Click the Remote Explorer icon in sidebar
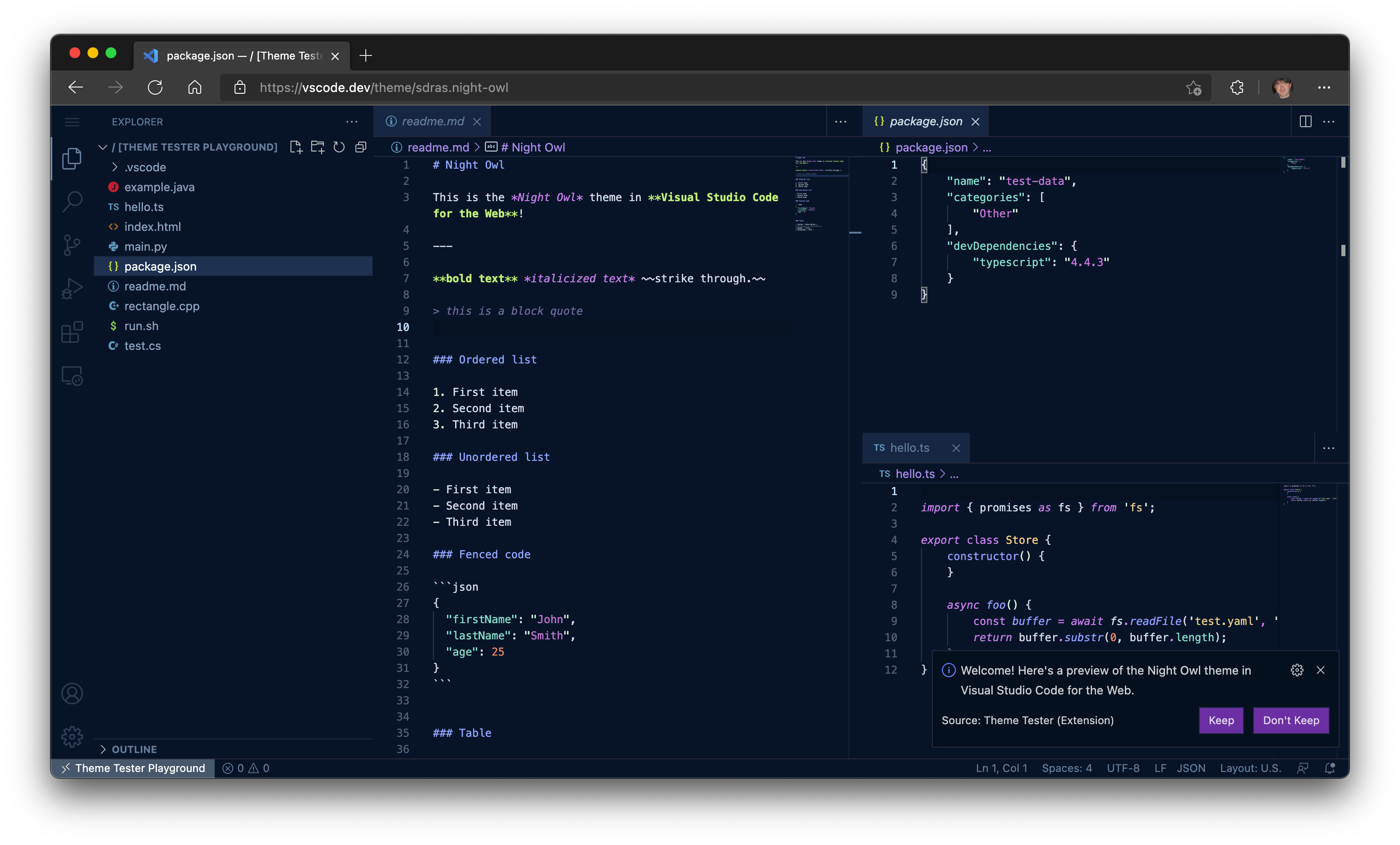This screenshot has height=845, width=1400. [x=72, y=376]
